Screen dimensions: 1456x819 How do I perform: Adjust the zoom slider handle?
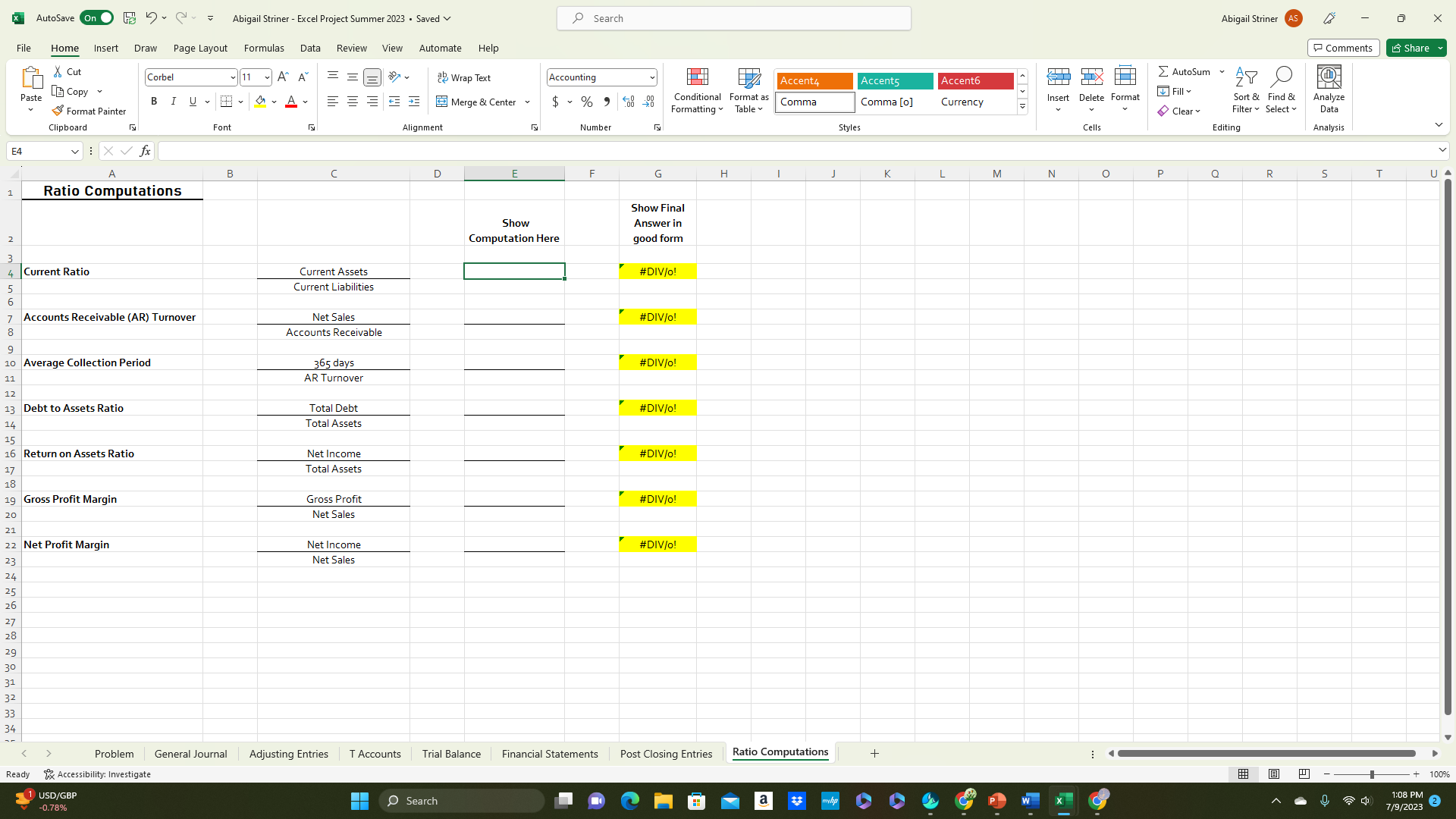point(1372,774)
